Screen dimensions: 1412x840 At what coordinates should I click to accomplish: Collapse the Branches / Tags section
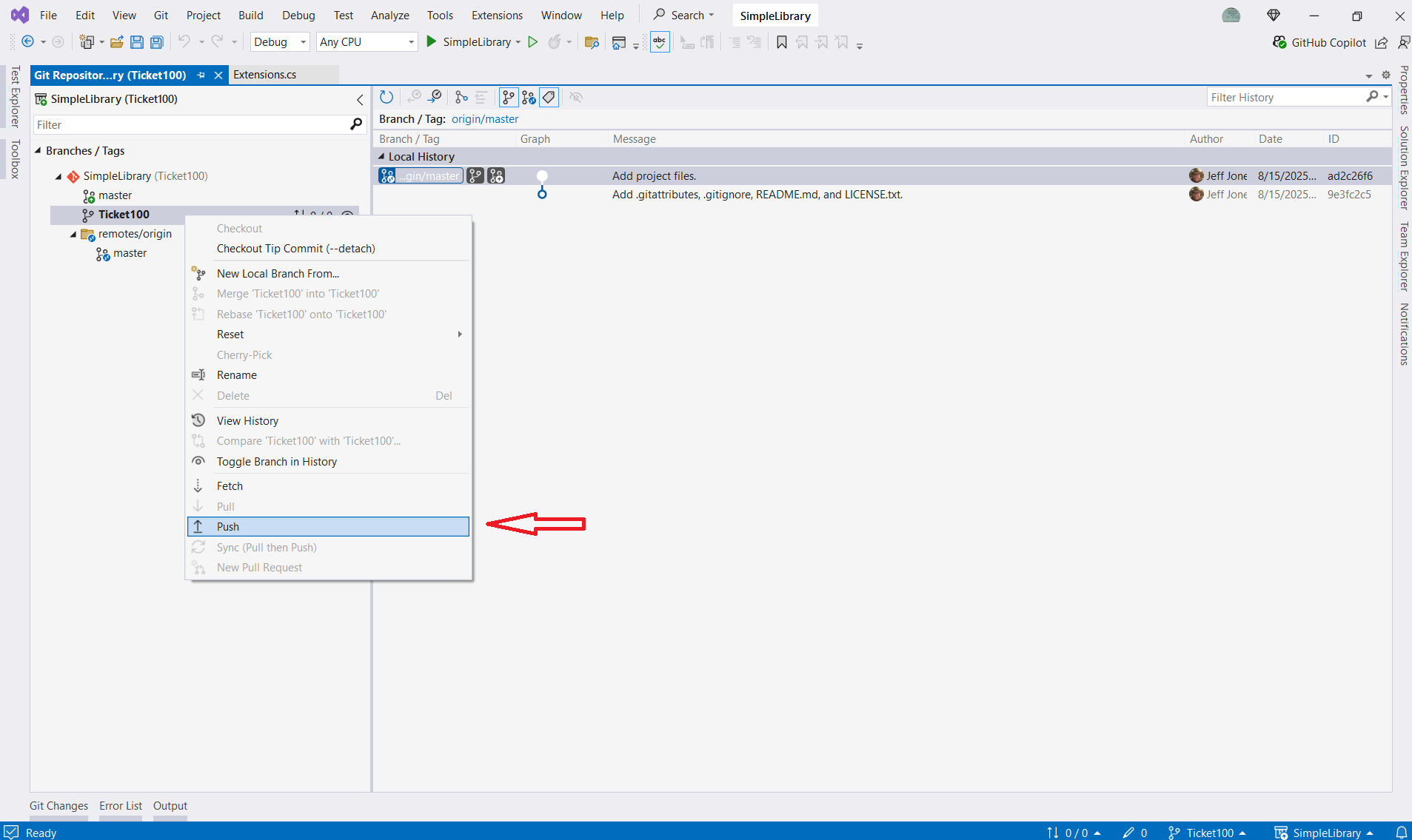click(38, 150)
